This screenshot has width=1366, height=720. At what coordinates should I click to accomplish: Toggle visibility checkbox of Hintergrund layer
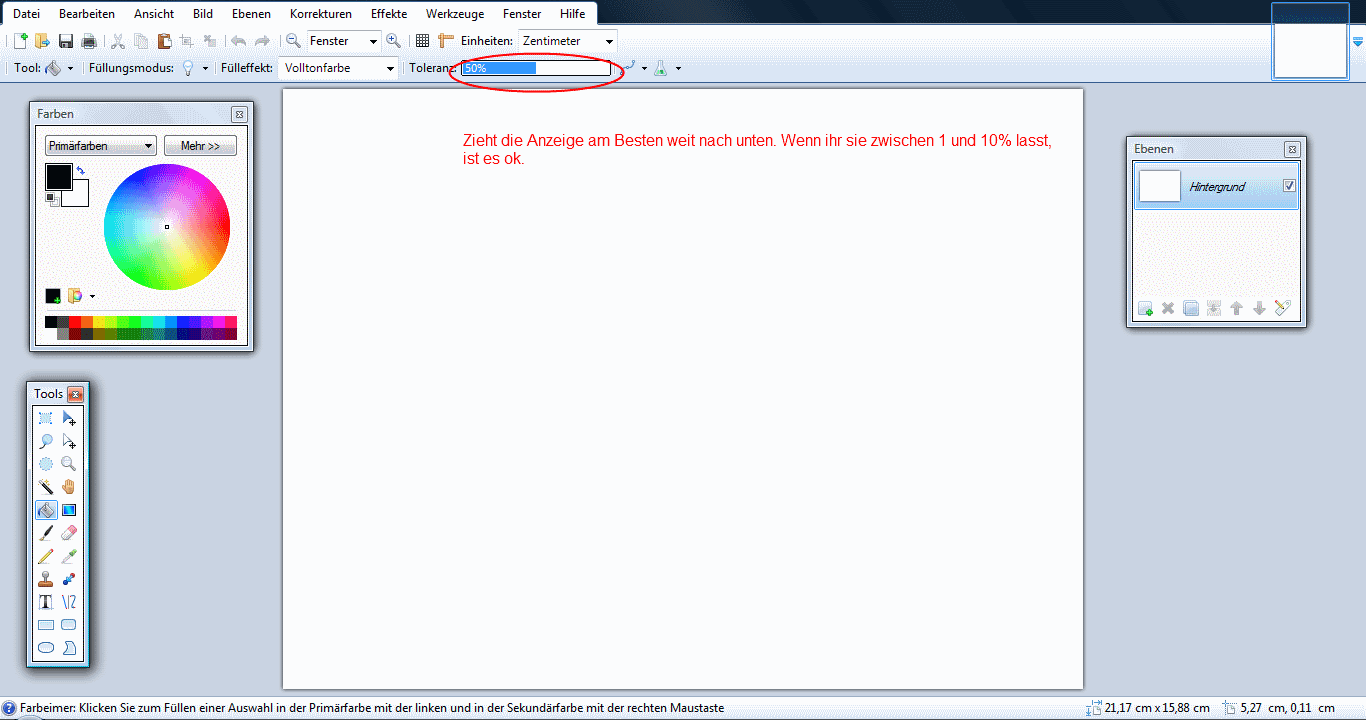click(x=1289, y=186)
